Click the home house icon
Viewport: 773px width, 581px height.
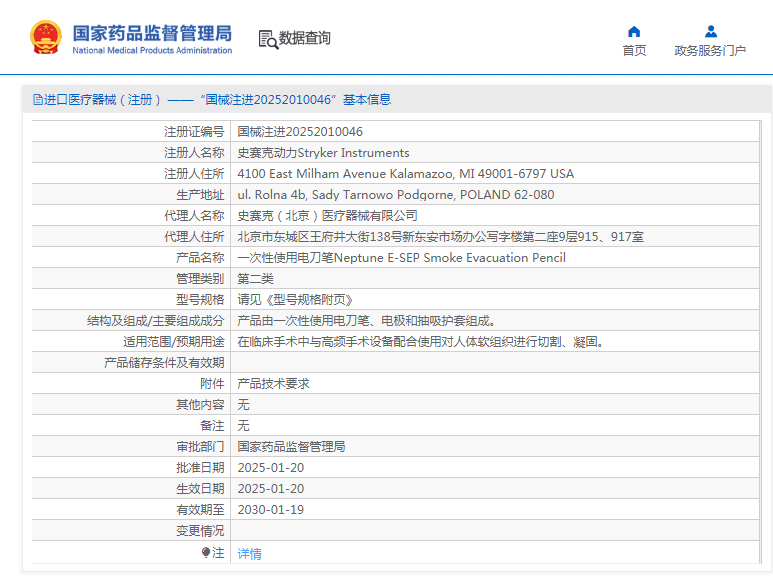point(634,32)
